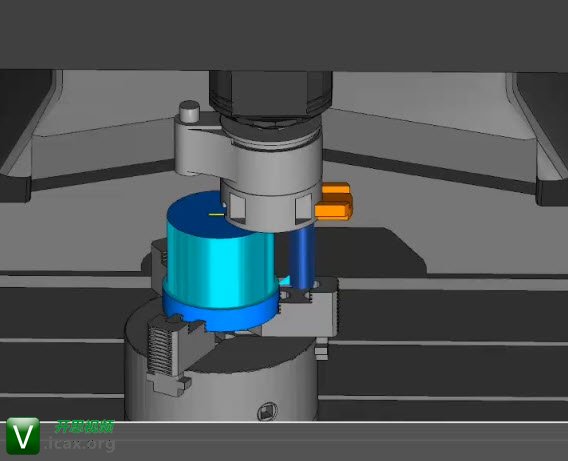Click the upper orange block
This screenshot has width=568, height=461.
click(336, 189)
